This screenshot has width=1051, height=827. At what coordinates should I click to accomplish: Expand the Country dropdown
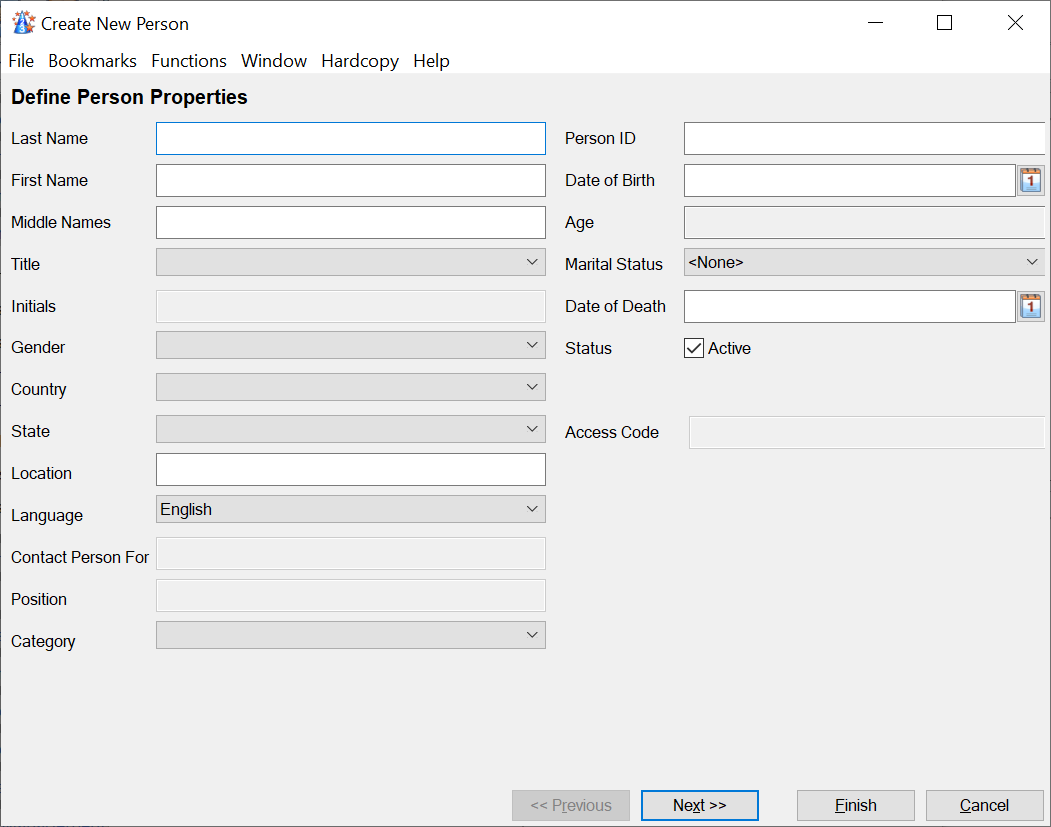point(350,388)
